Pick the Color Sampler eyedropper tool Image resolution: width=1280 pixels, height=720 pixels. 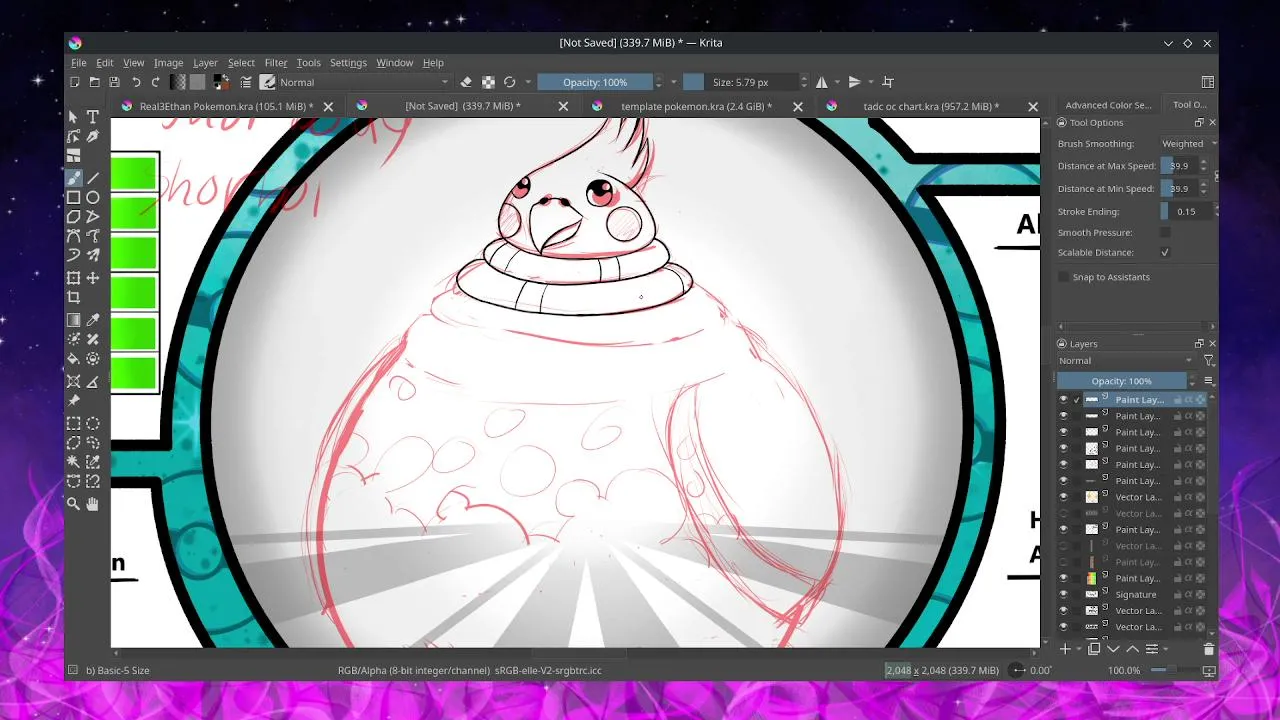(x=93, y=320)
